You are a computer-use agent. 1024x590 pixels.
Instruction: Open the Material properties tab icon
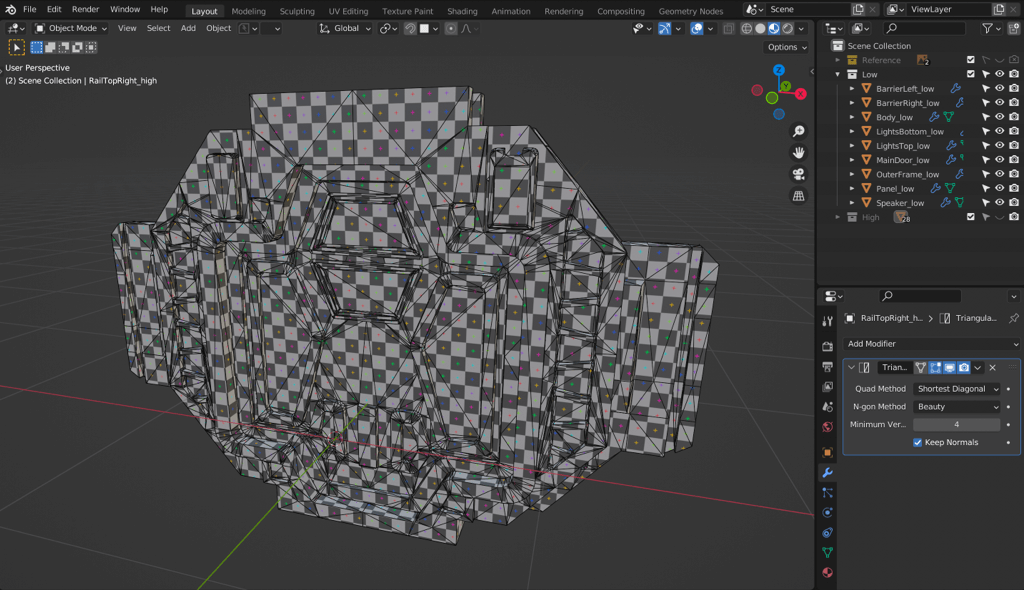click(827, 573)
